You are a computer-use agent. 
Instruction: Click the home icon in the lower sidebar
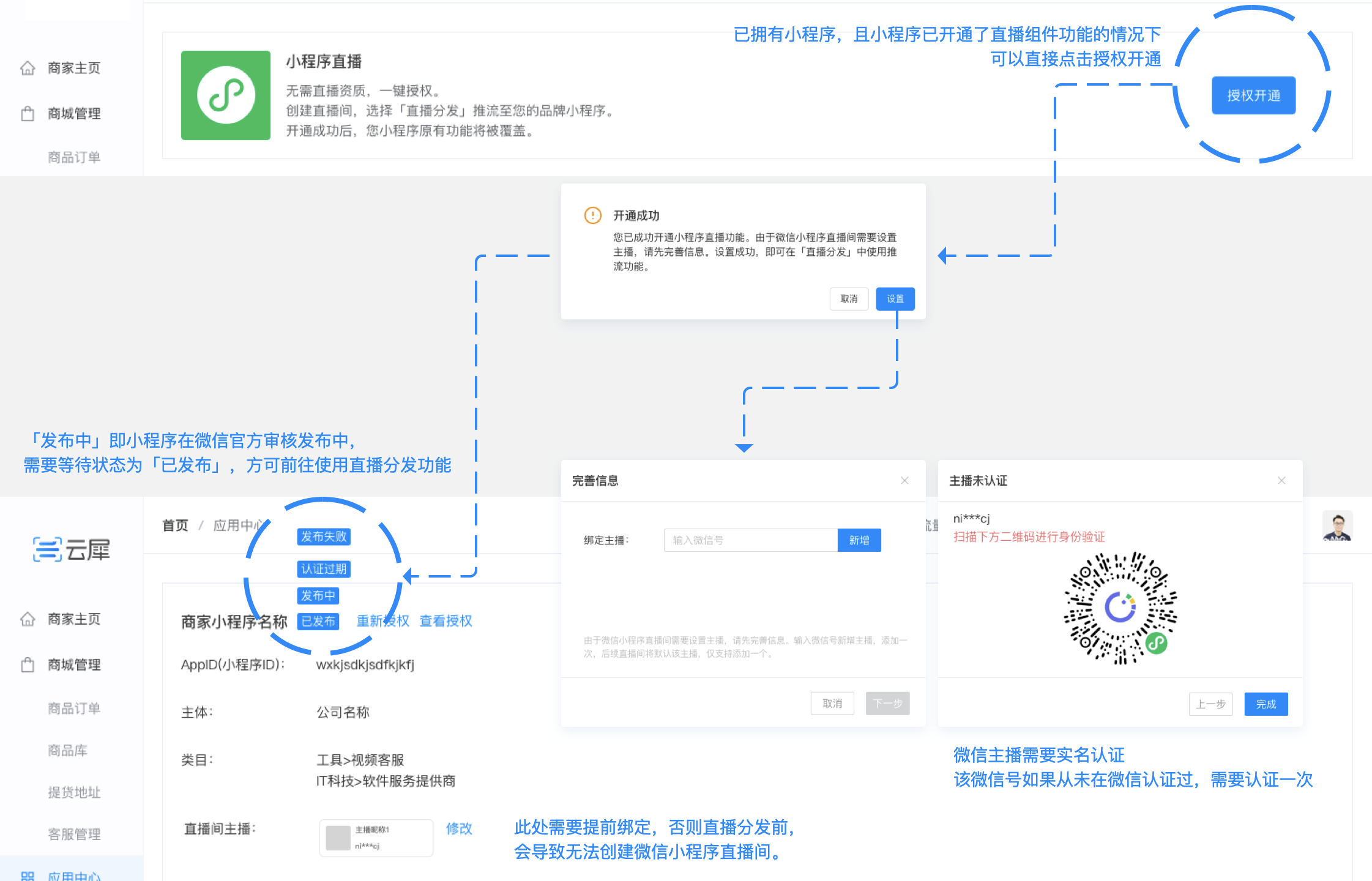click(28, 619)
